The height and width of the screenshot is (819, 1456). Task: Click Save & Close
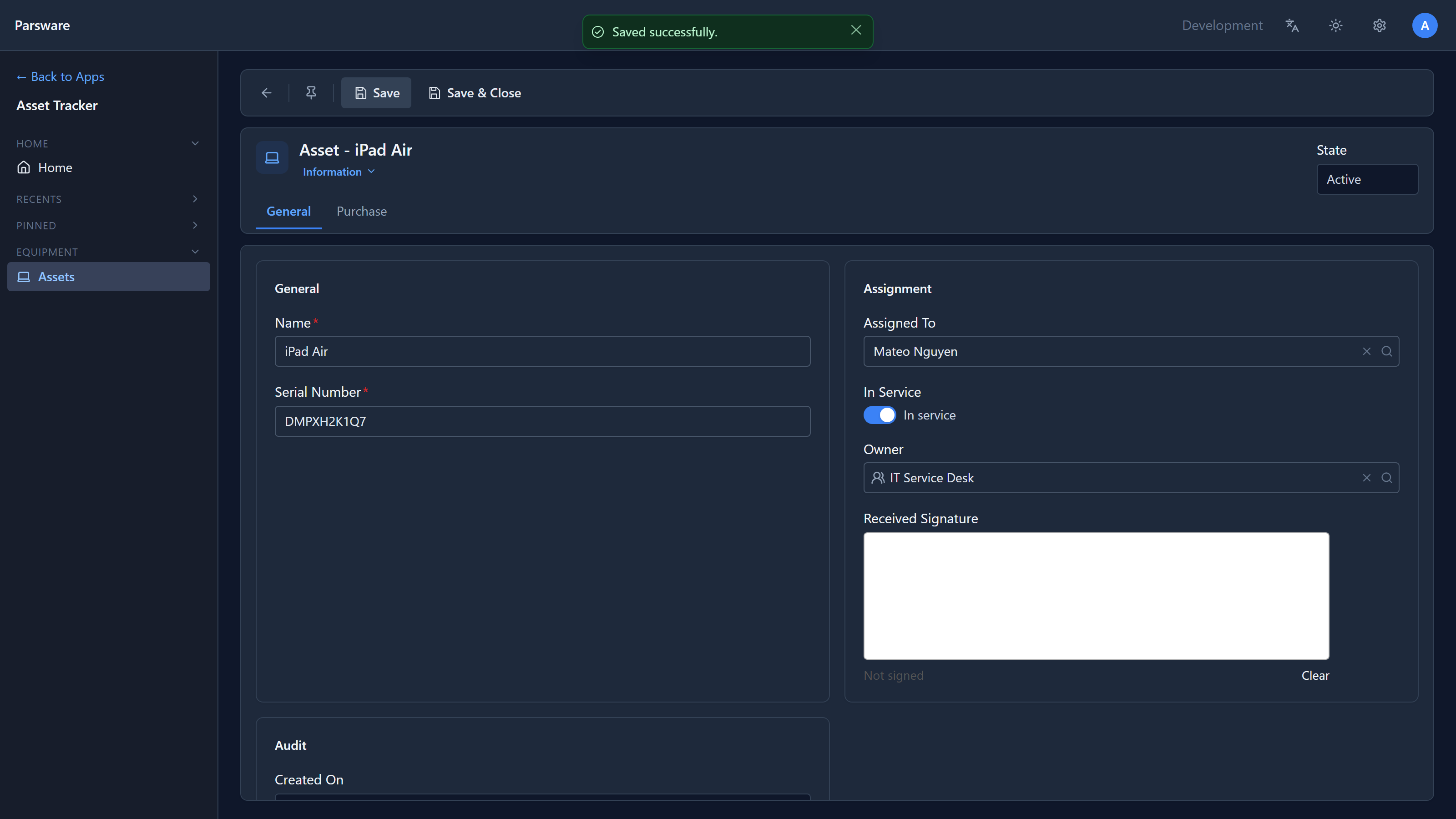[475, 93]
